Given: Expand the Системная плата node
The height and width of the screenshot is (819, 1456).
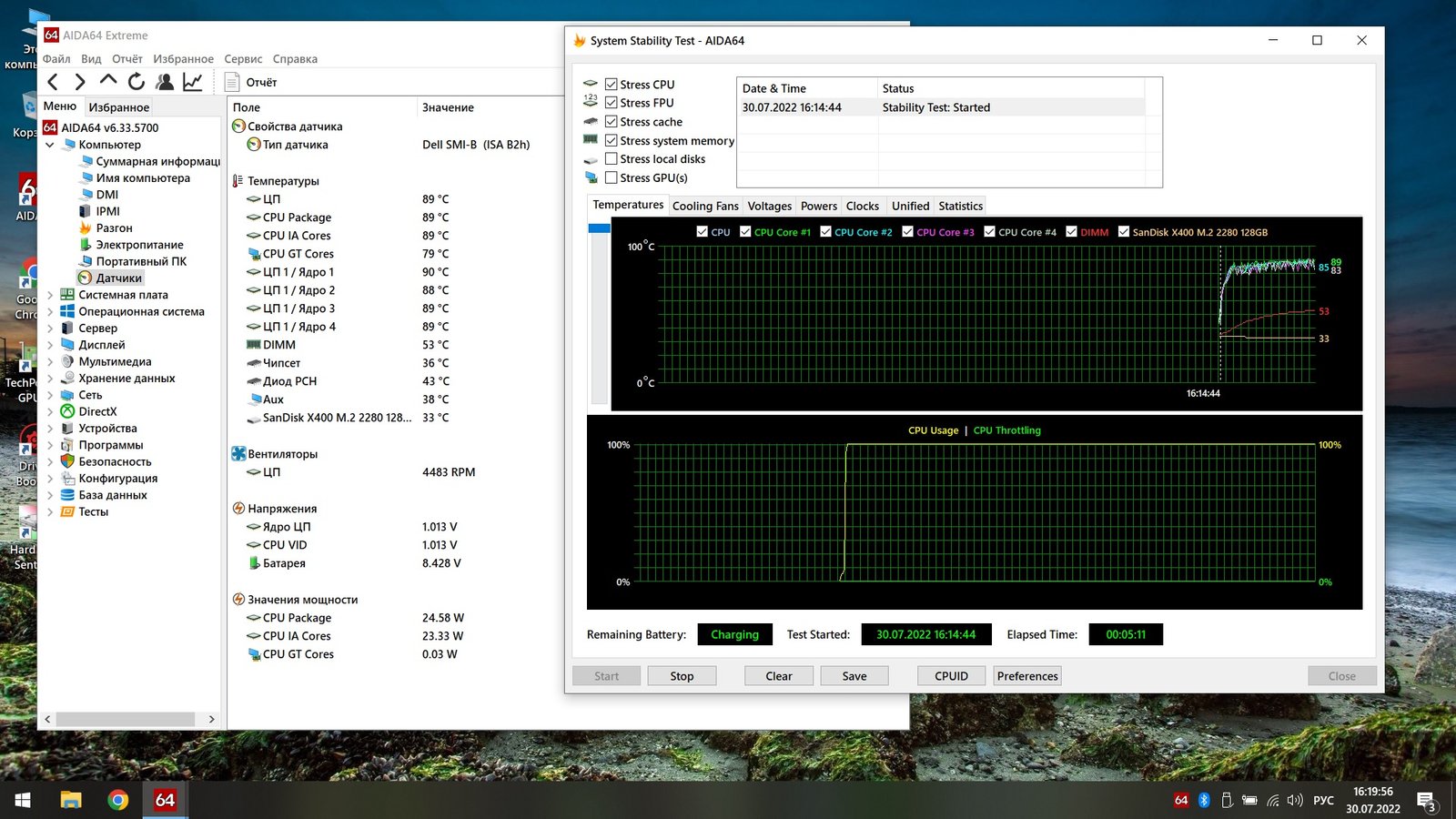Looking at the screenshot, I should point(49,295).
